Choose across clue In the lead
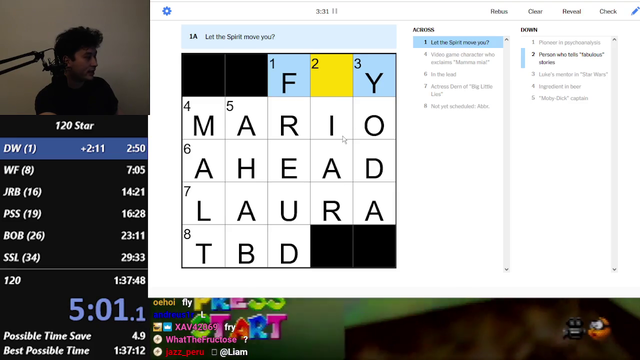 pos(458,74)
